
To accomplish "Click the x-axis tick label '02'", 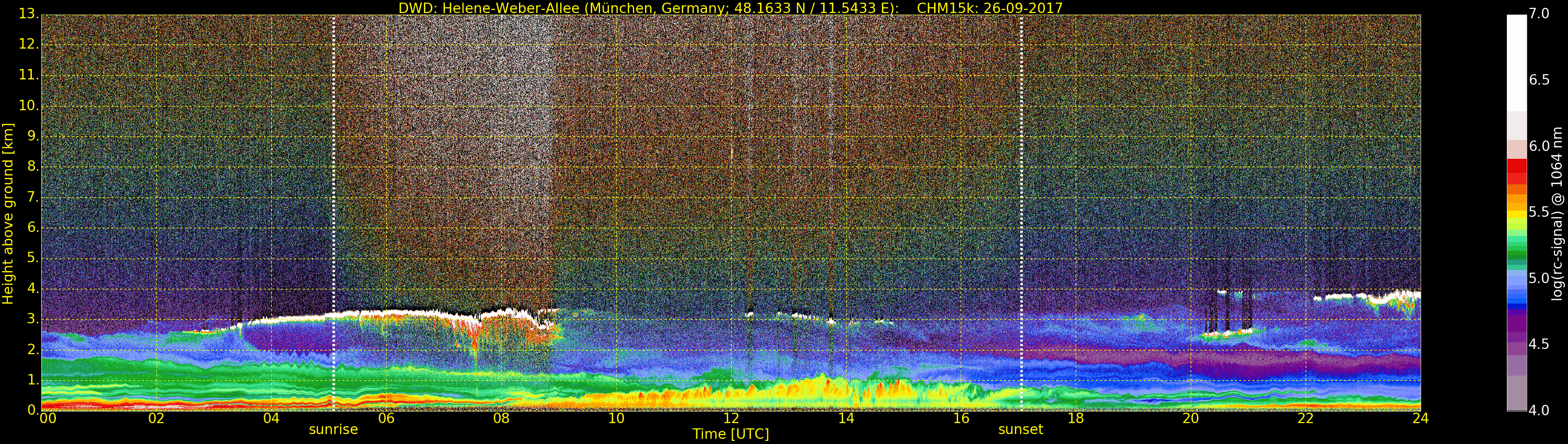I will [156, 418].
